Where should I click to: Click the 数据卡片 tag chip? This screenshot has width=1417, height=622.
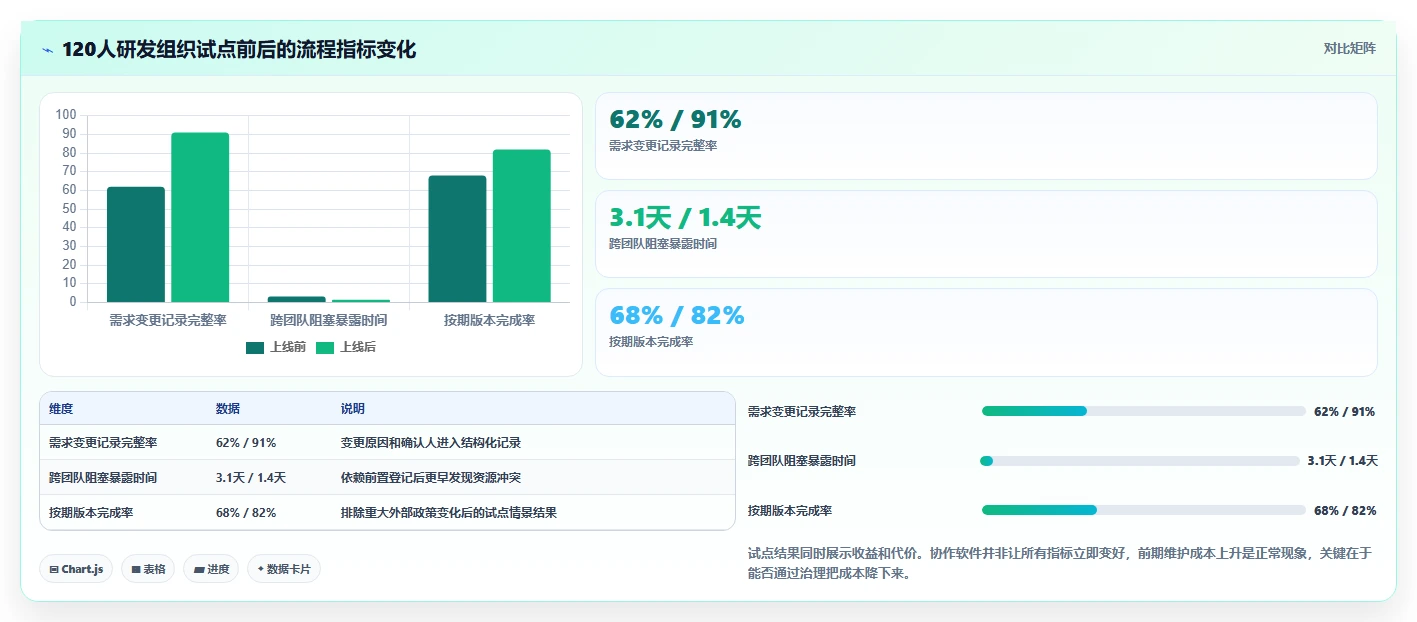(x=284, y=569)
